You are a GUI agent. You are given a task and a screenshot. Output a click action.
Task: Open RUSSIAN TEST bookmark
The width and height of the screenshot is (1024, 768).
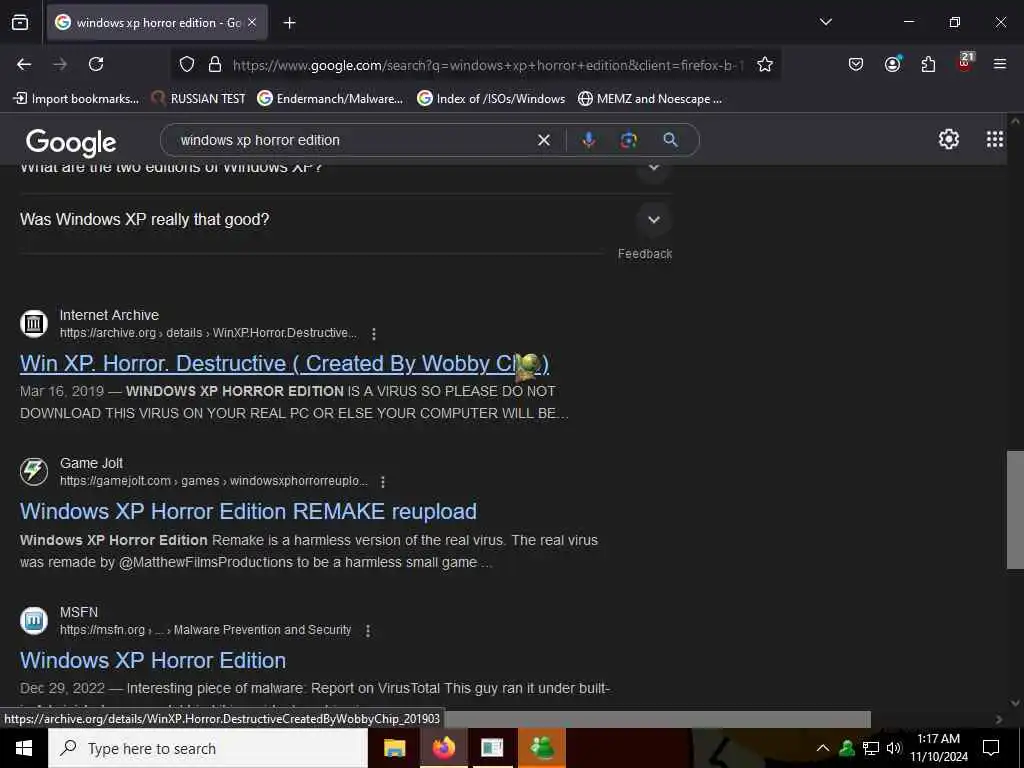(x=198, y=99)
